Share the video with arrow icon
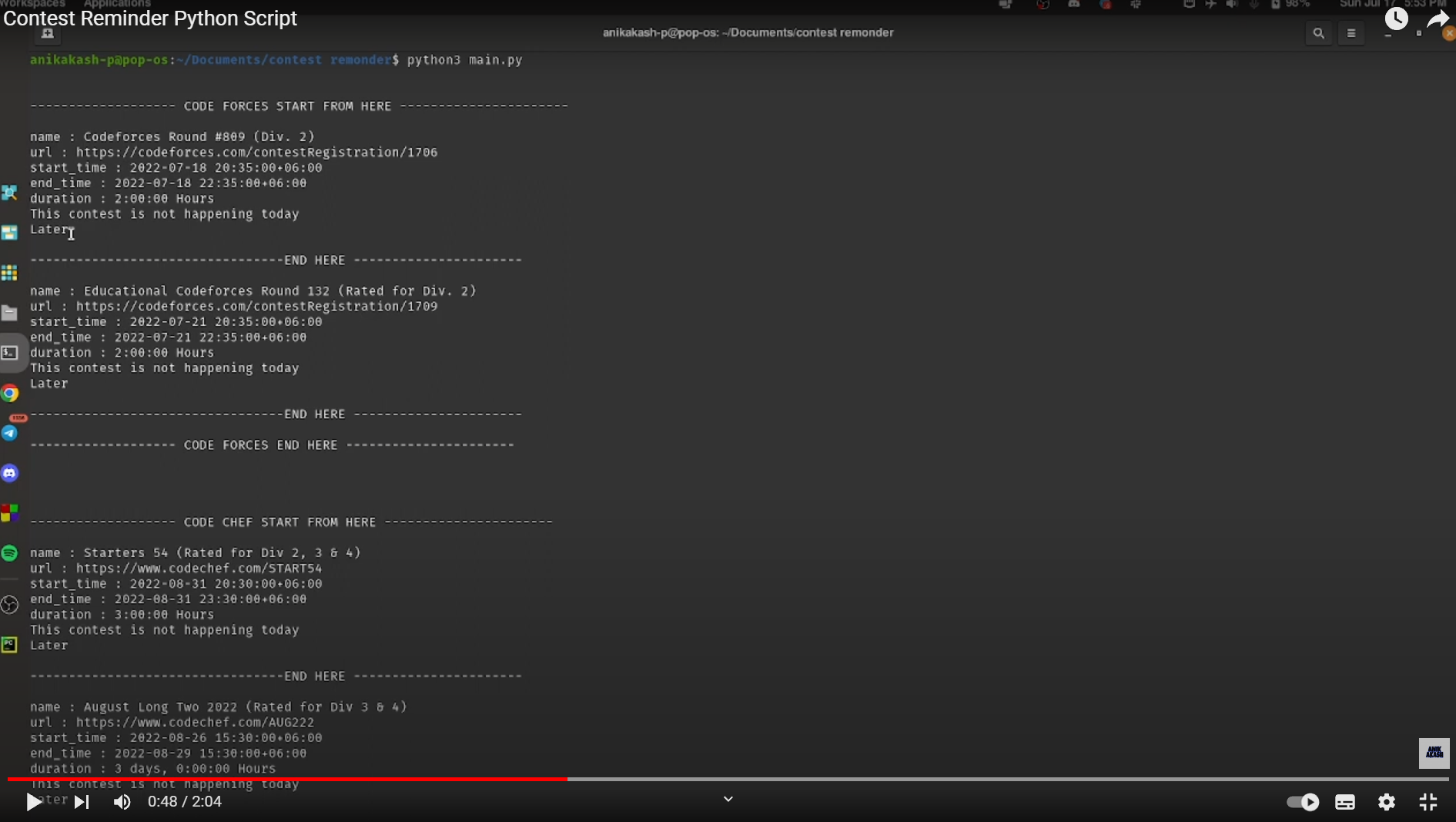 click(1438, 20)
